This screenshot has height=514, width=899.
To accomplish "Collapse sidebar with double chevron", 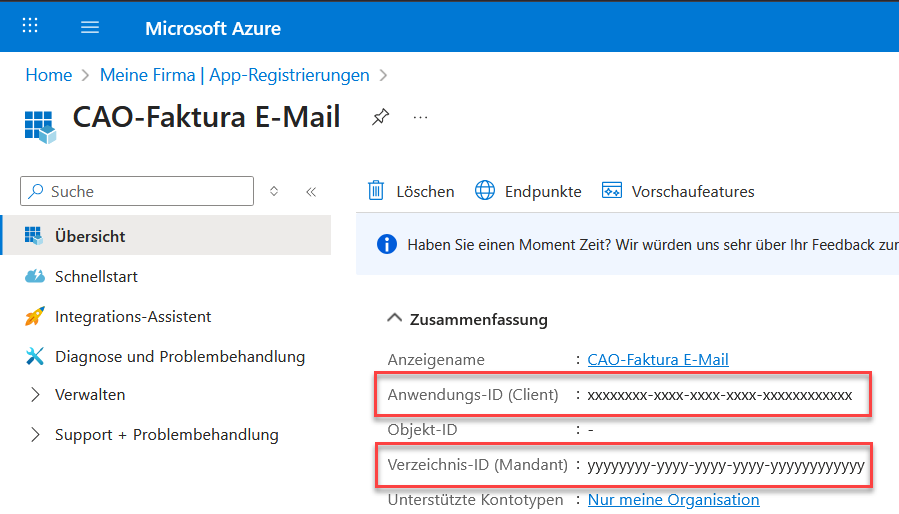I will point(311,191).
